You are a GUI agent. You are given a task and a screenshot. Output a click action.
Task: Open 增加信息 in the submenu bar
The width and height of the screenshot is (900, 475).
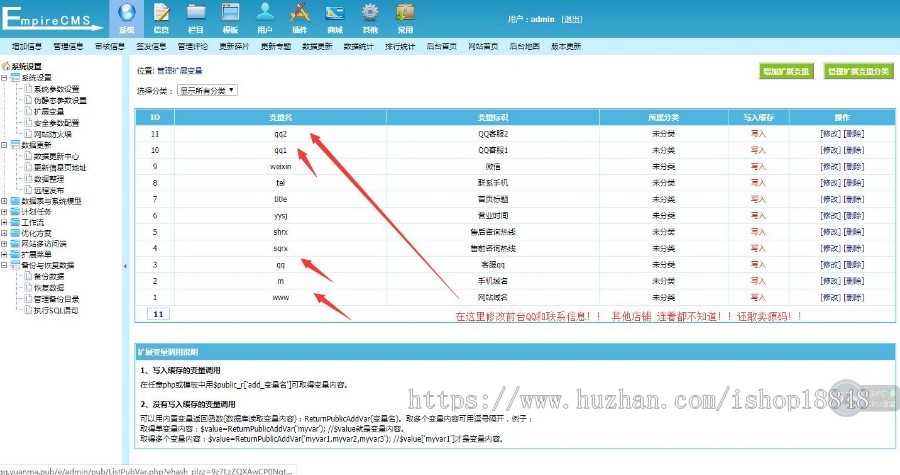pyautogui.click(x=27, y=46)
